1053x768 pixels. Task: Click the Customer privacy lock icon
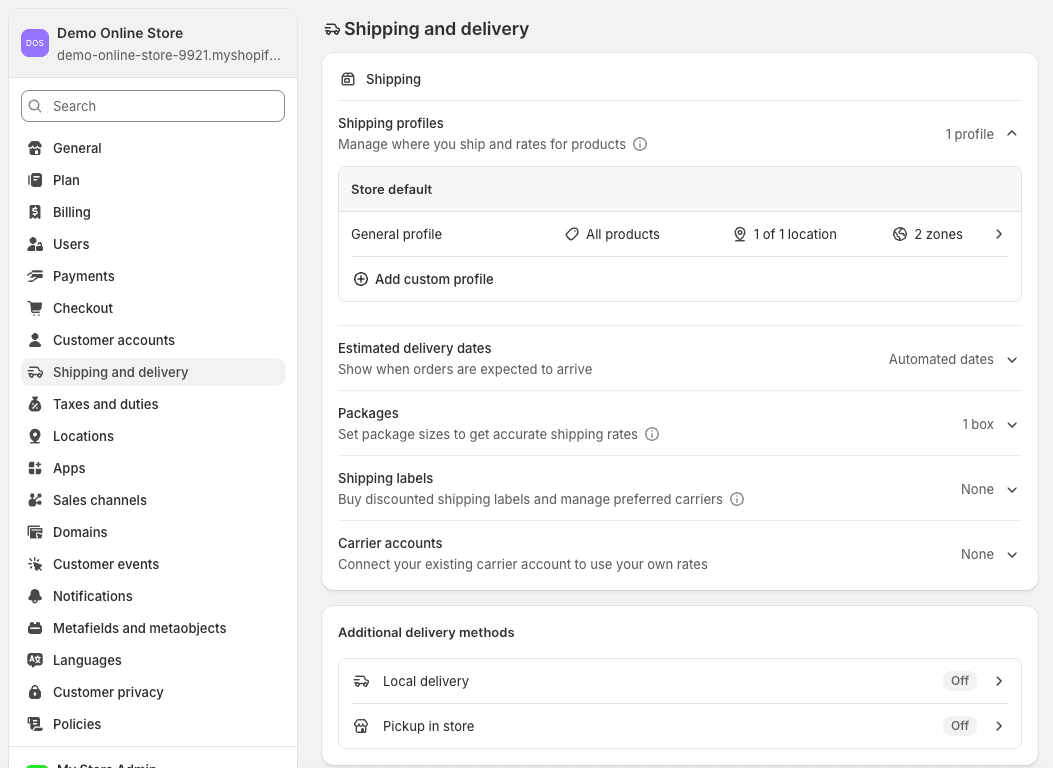[35, 692]
